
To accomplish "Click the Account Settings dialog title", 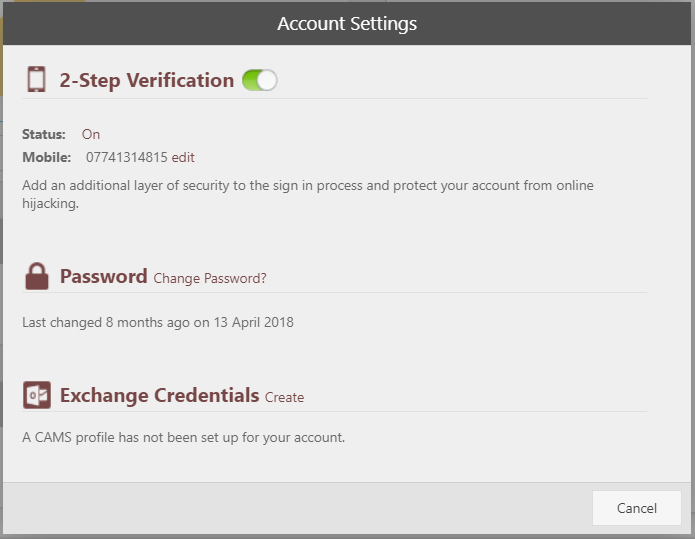I will (347, 23).
